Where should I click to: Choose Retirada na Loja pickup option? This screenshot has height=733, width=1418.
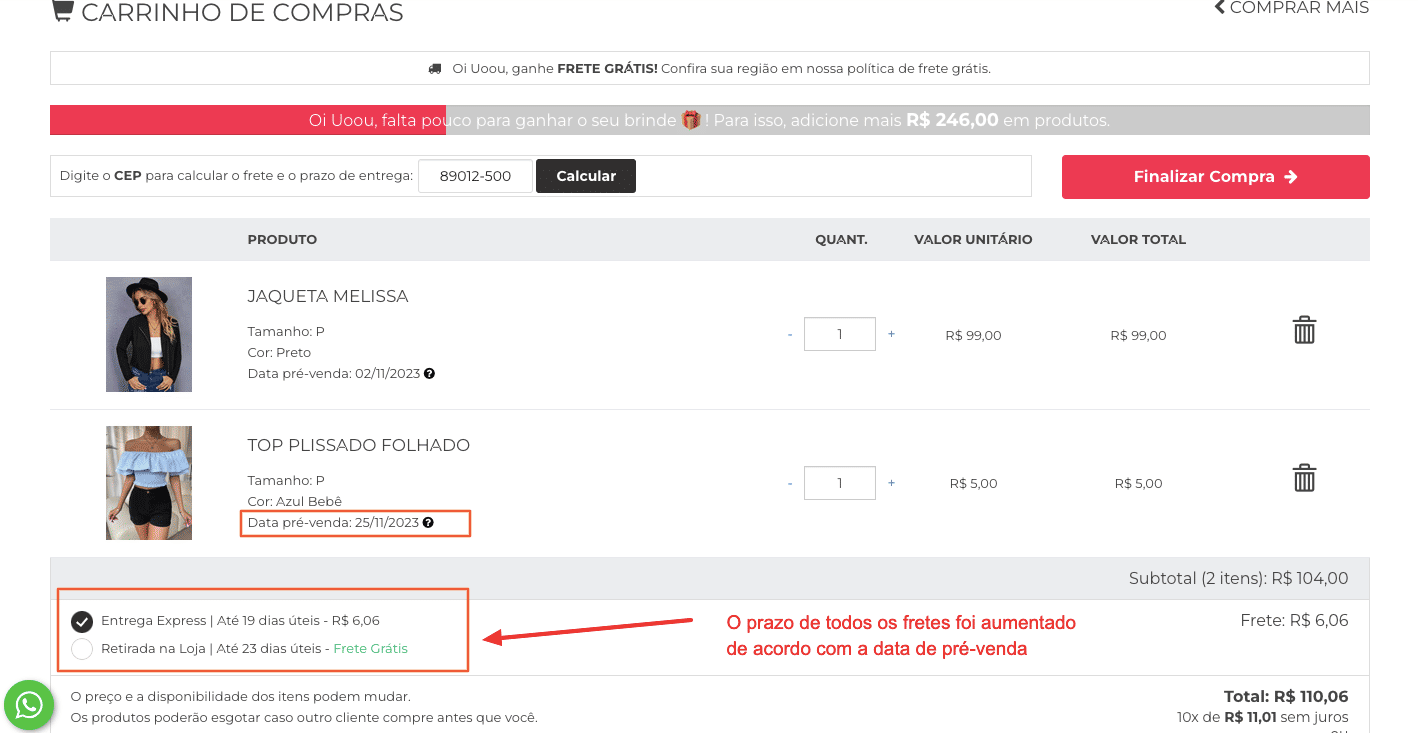coord(82,649)
